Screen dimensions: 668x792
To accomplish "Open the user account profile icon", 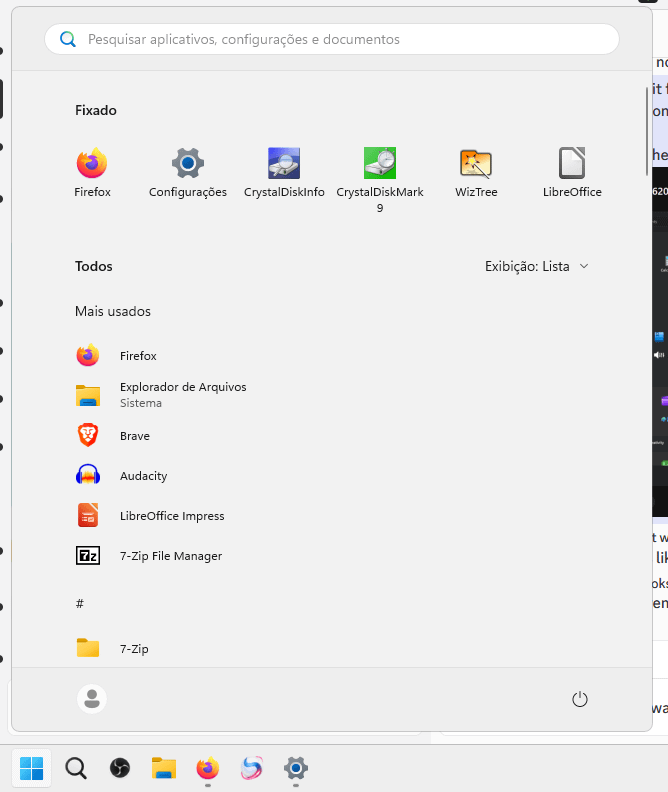I will point(92,699).
